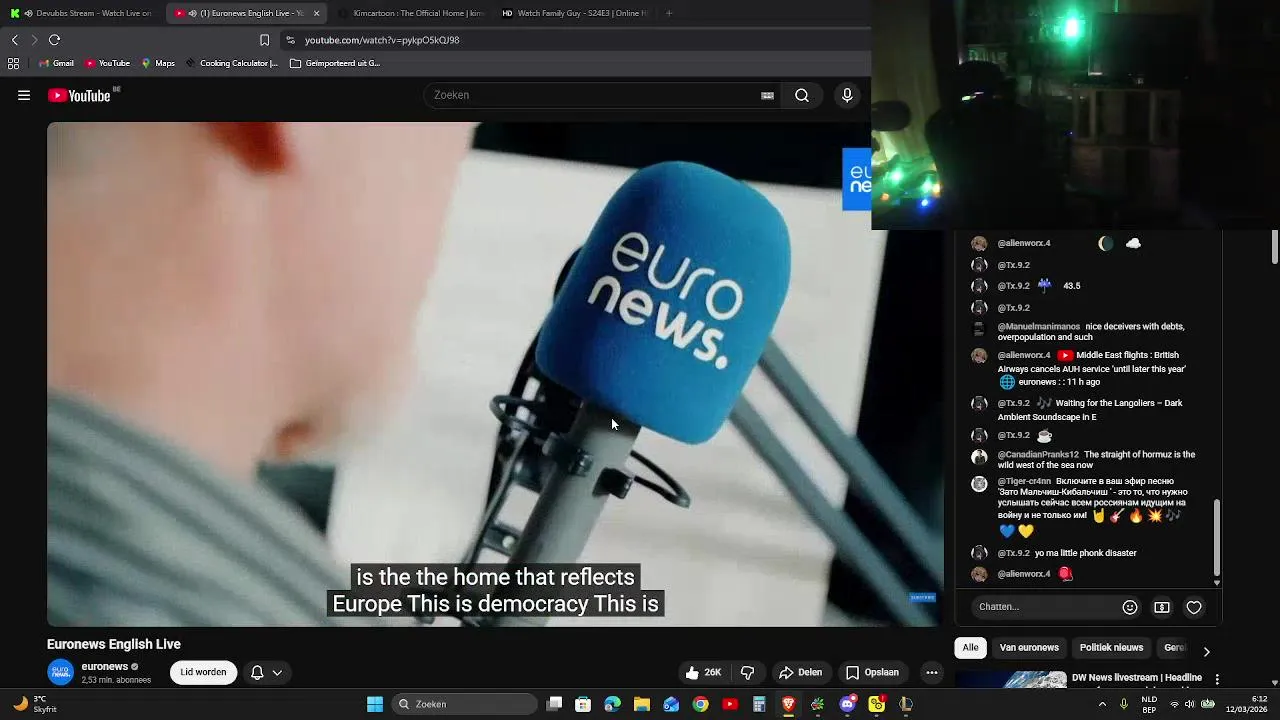Dislike the video with thumbs down
Image resolution: width=1280 pixels, height=720 pixels.
click(747, 672)
